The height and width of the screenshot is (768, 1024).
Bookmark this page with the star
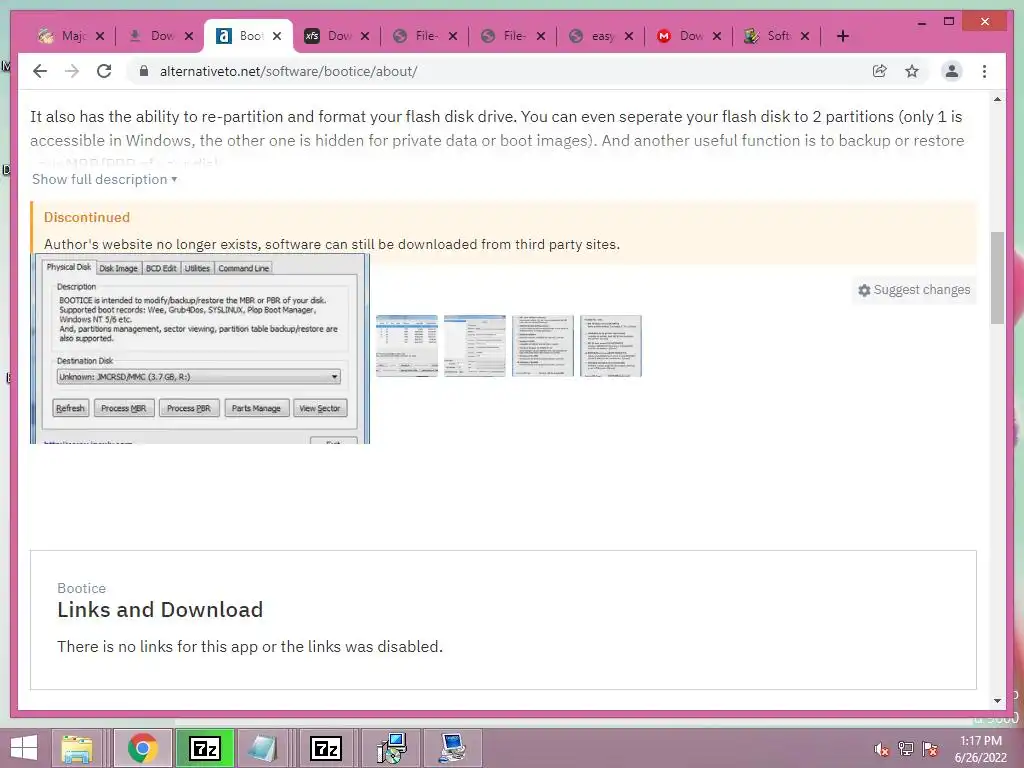[912, 71]
